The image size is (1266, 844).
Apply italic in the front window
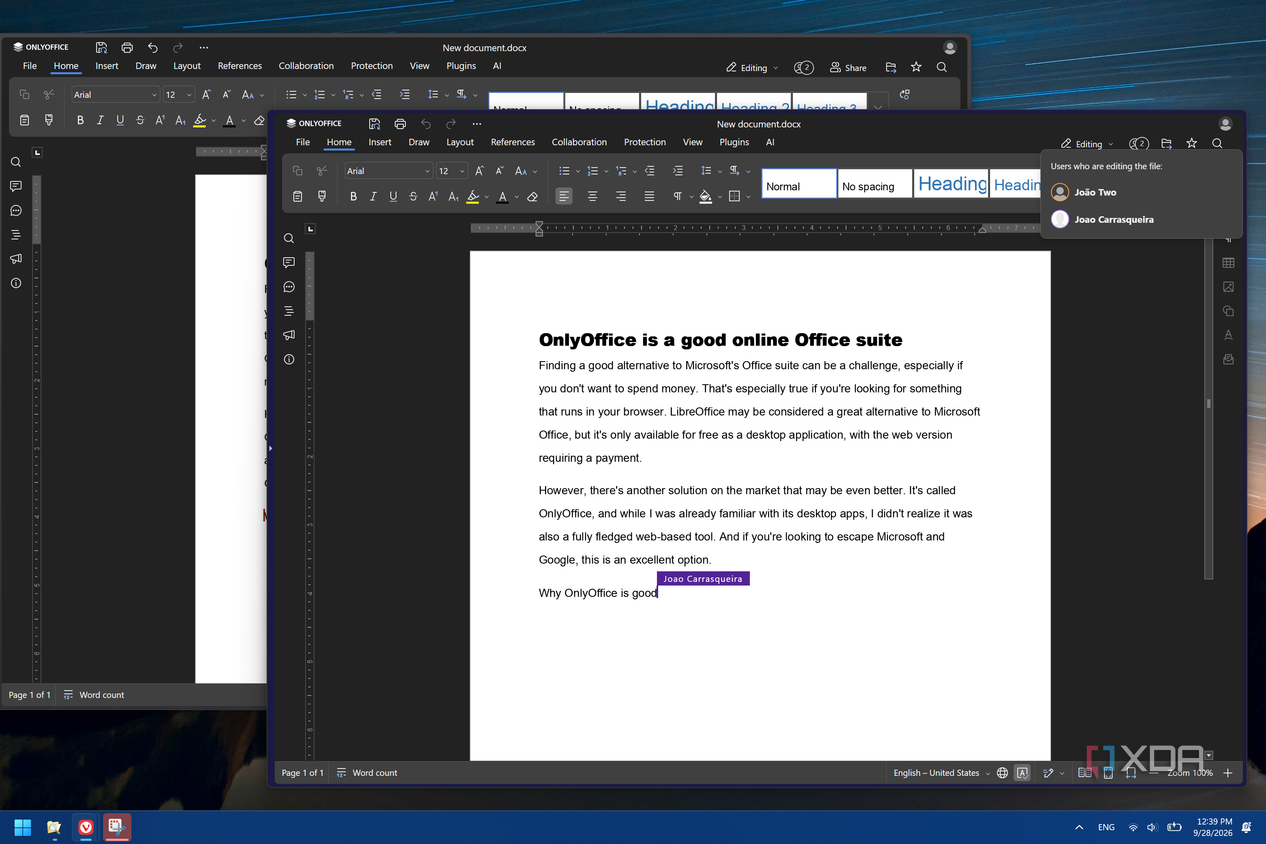(373, 197)
